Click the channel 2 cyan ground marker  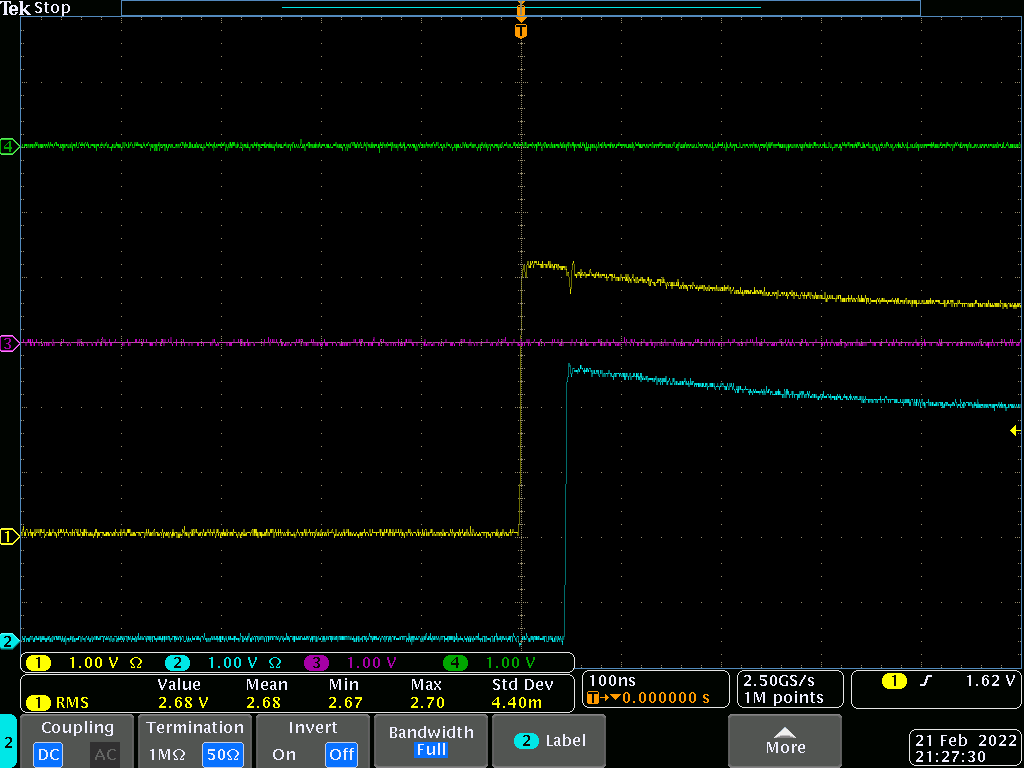[x=9, y=640]
